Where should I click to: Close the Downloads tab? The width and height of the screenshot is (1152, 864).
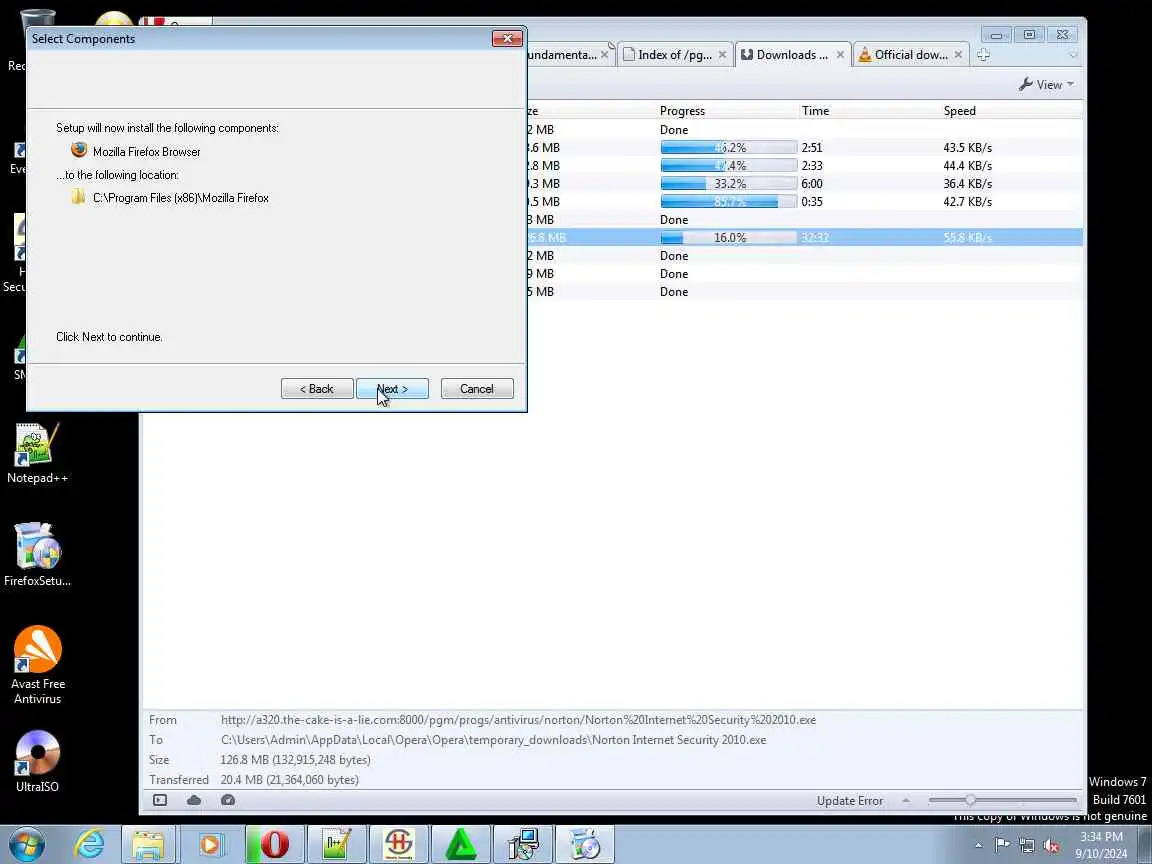pyautogui.click(x=840, y=55)
